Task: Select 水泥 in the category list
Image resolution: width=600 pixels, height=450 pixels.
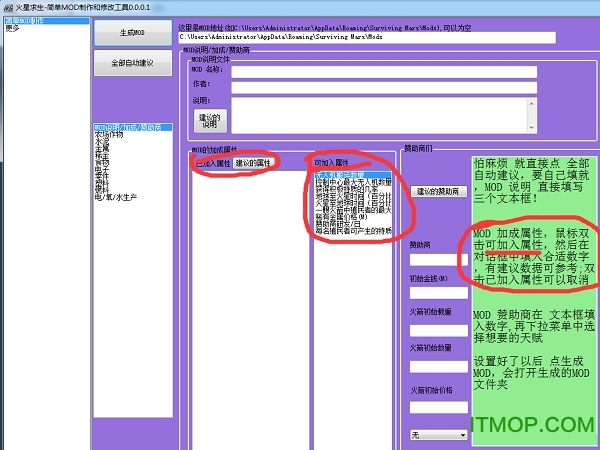Action: [133, 141]
